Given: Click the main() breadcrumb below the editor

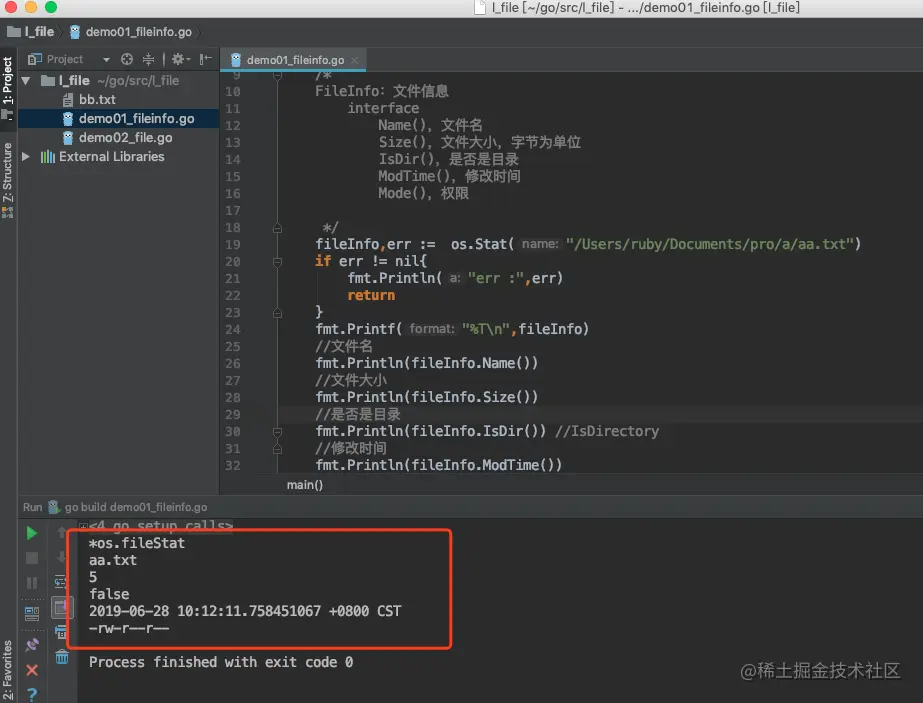Looking at the screenshot, I should (x=304, y=485).
